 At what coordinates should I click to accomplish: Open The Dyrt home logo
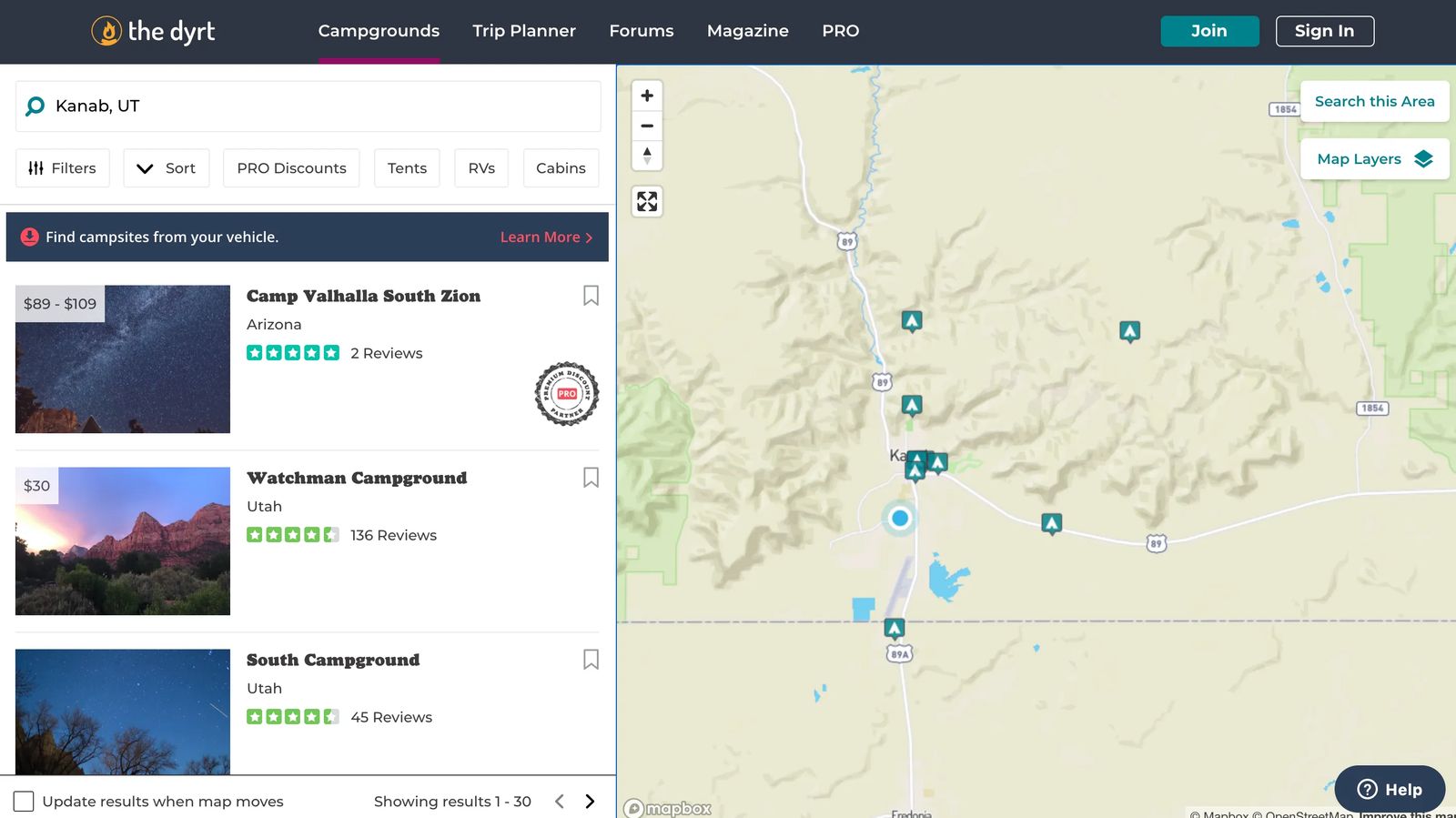click(x=153, y=31)
